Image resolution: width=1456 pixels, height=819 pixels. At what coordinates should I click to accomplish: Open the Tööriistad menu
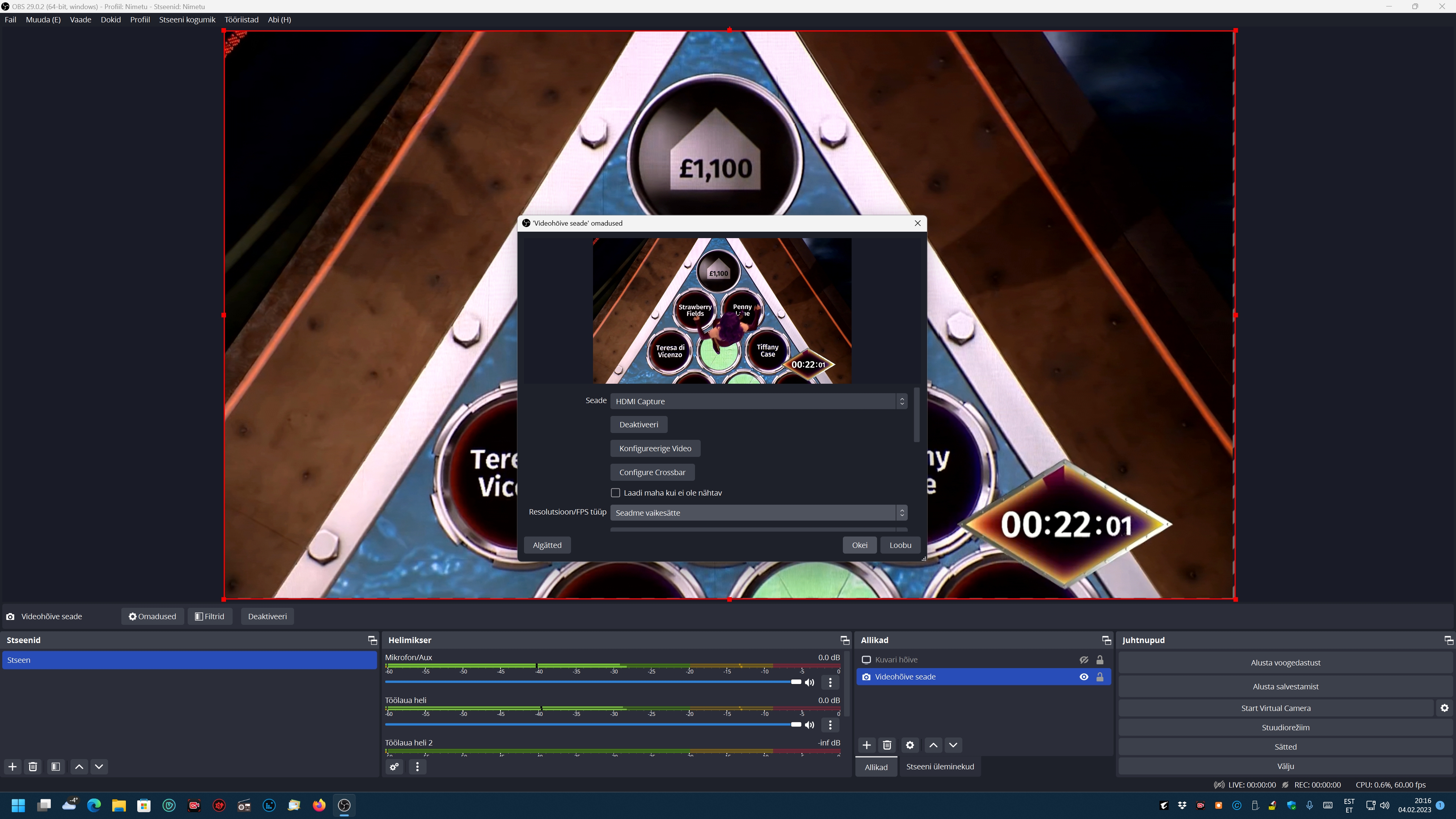point(242,19)
